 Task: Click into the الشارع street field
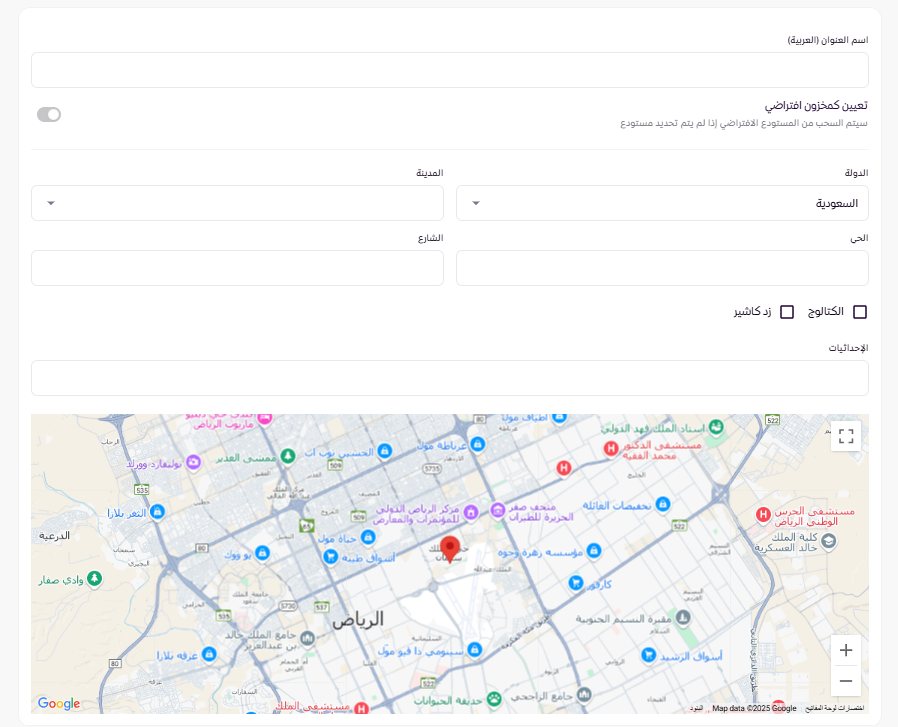[x=237, y=268]
